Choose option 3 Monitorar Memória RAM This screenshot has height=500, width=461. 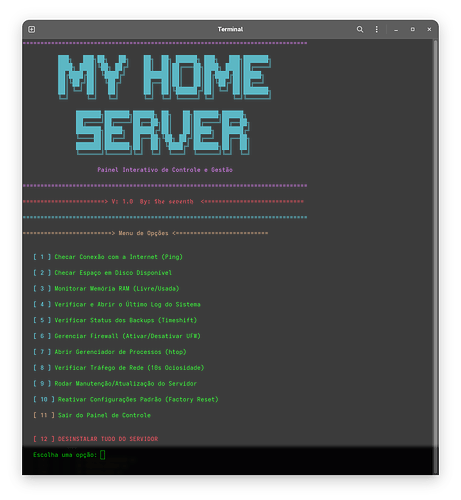pyautogui.click(x=106, y=289)
